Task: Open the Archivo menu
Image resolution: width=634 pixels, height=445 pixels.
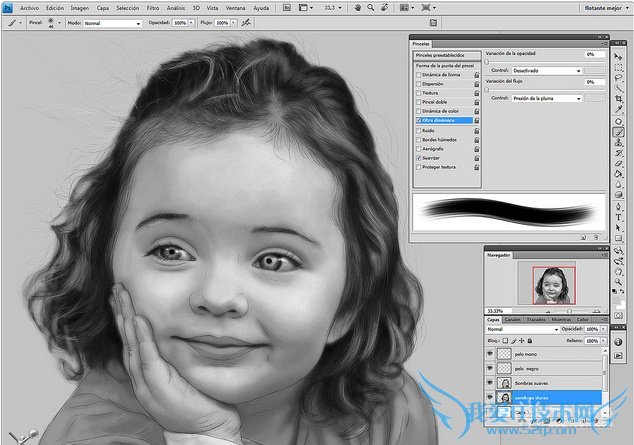Action: click(29, 8)
